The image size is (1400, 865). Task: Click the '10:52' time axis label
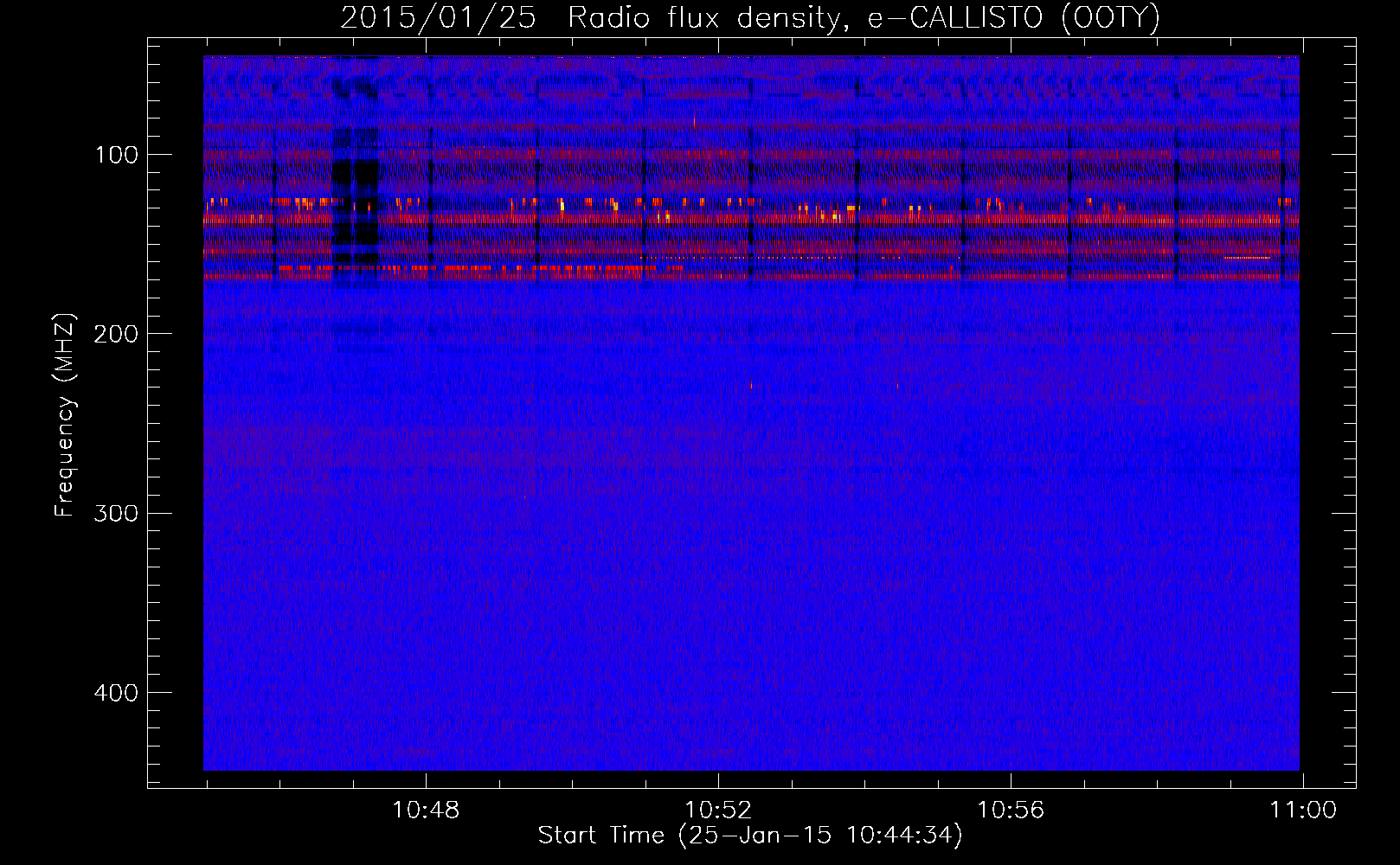point(718,811)
